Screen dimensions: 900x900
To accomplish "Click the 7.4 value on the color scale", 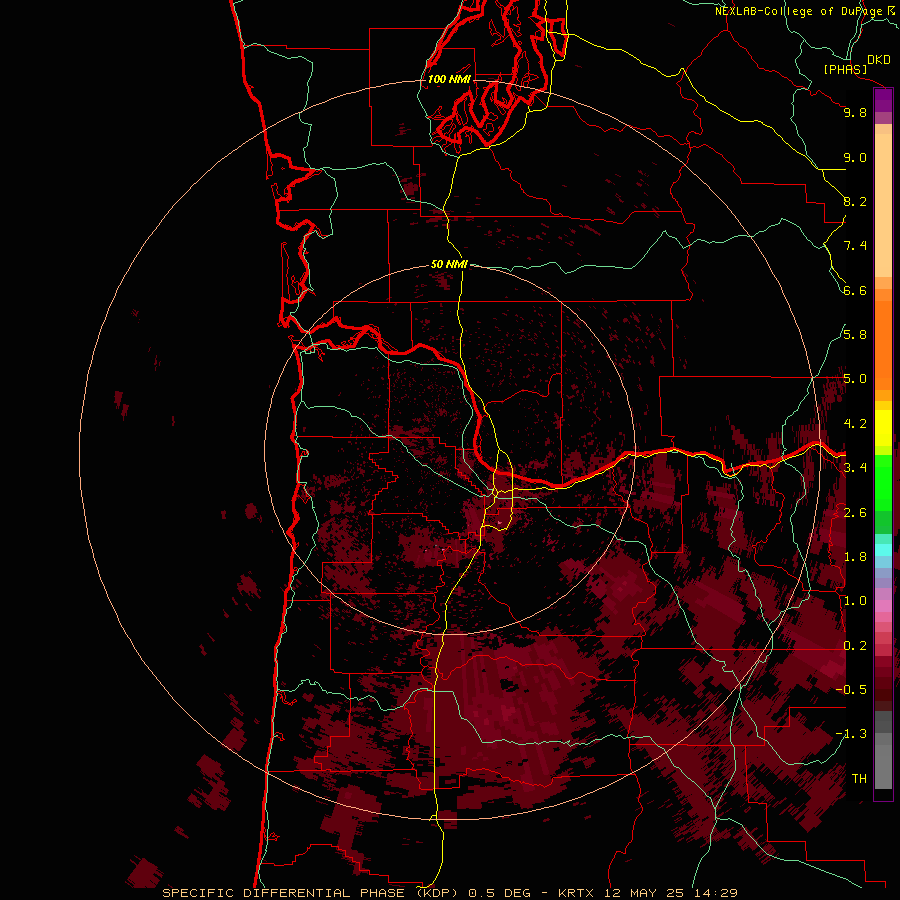I will [855, 246].
